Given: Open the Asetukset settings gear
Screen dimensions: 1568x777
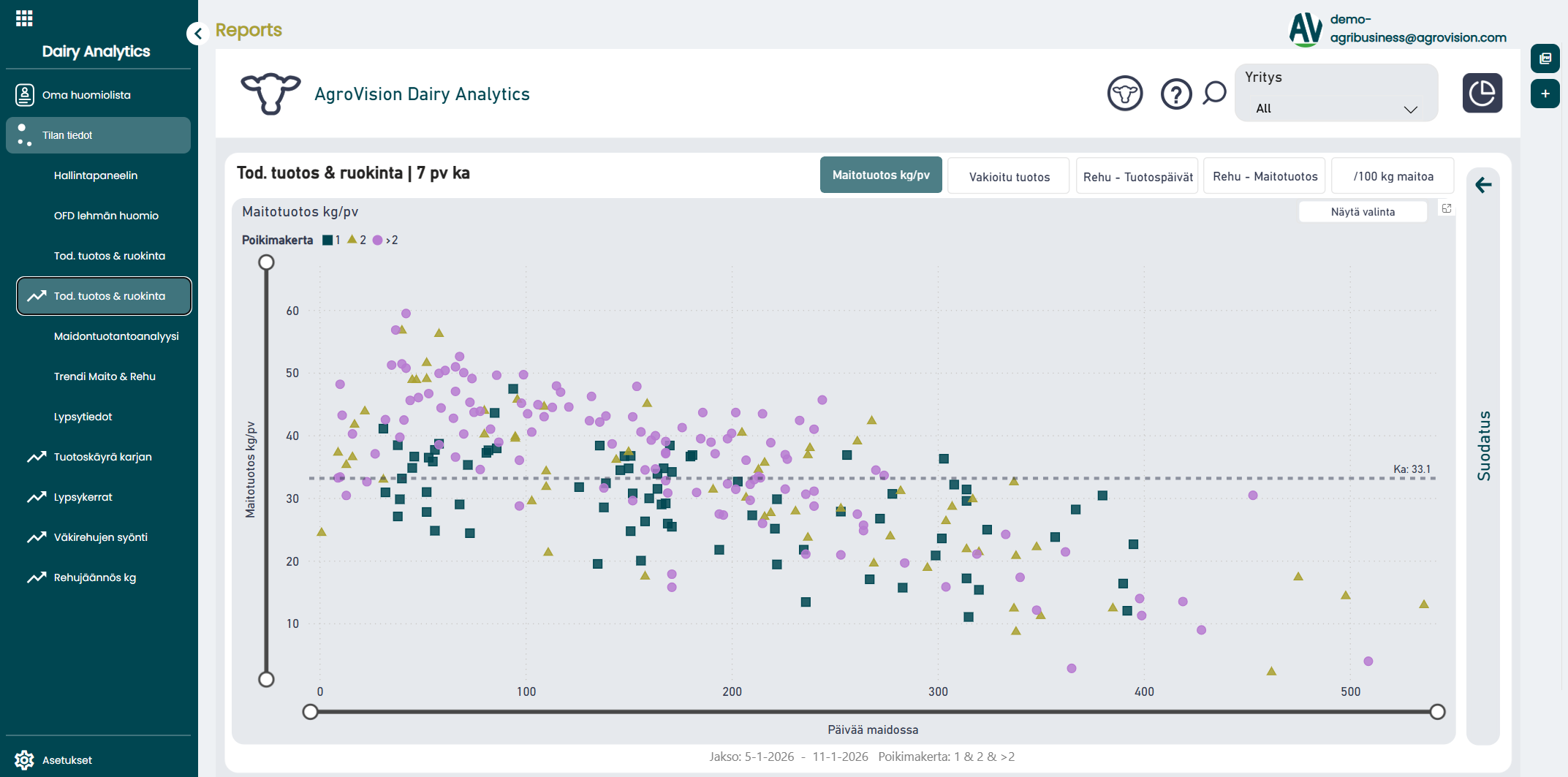Looking at the screenshot, I should pyautogui.click(x=25, y=759).
